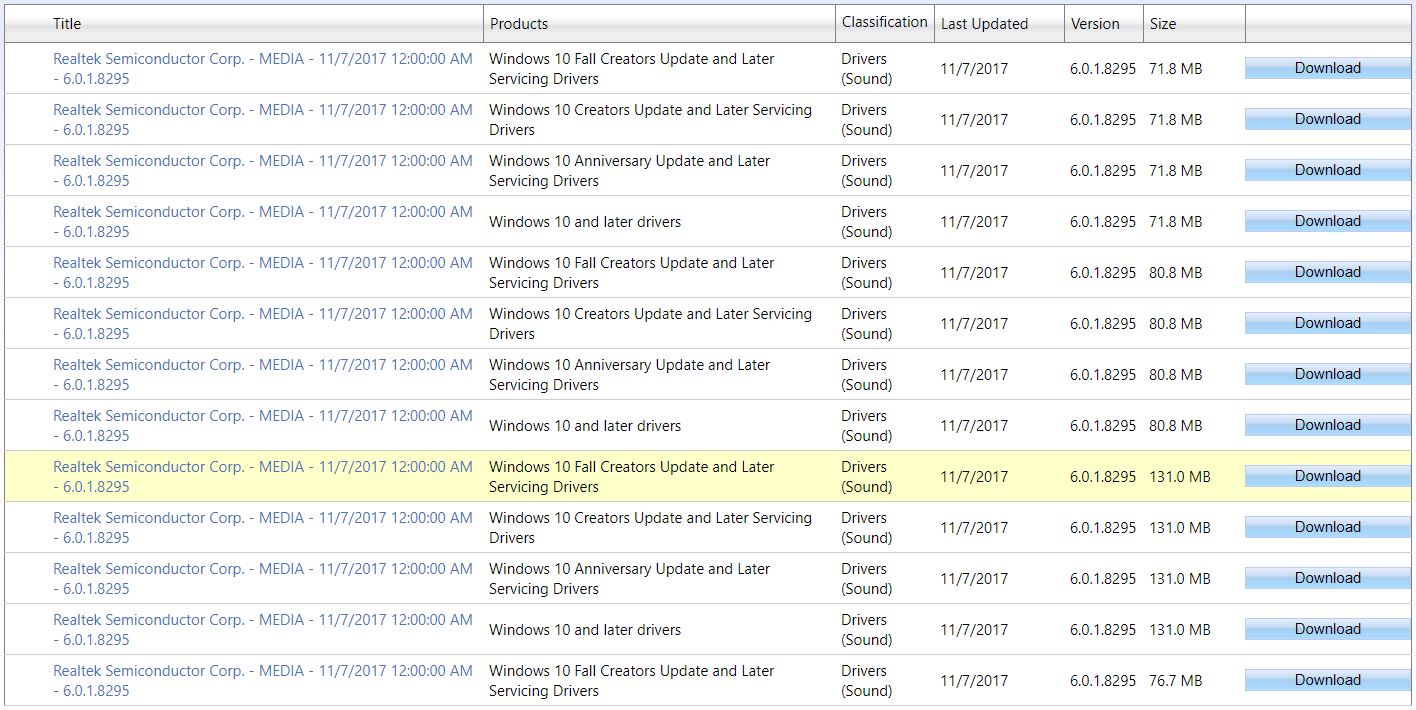Download the 71.8 MB Creators Update driver
Screen dimensions: 1416x710
[x=1327, y=119]
